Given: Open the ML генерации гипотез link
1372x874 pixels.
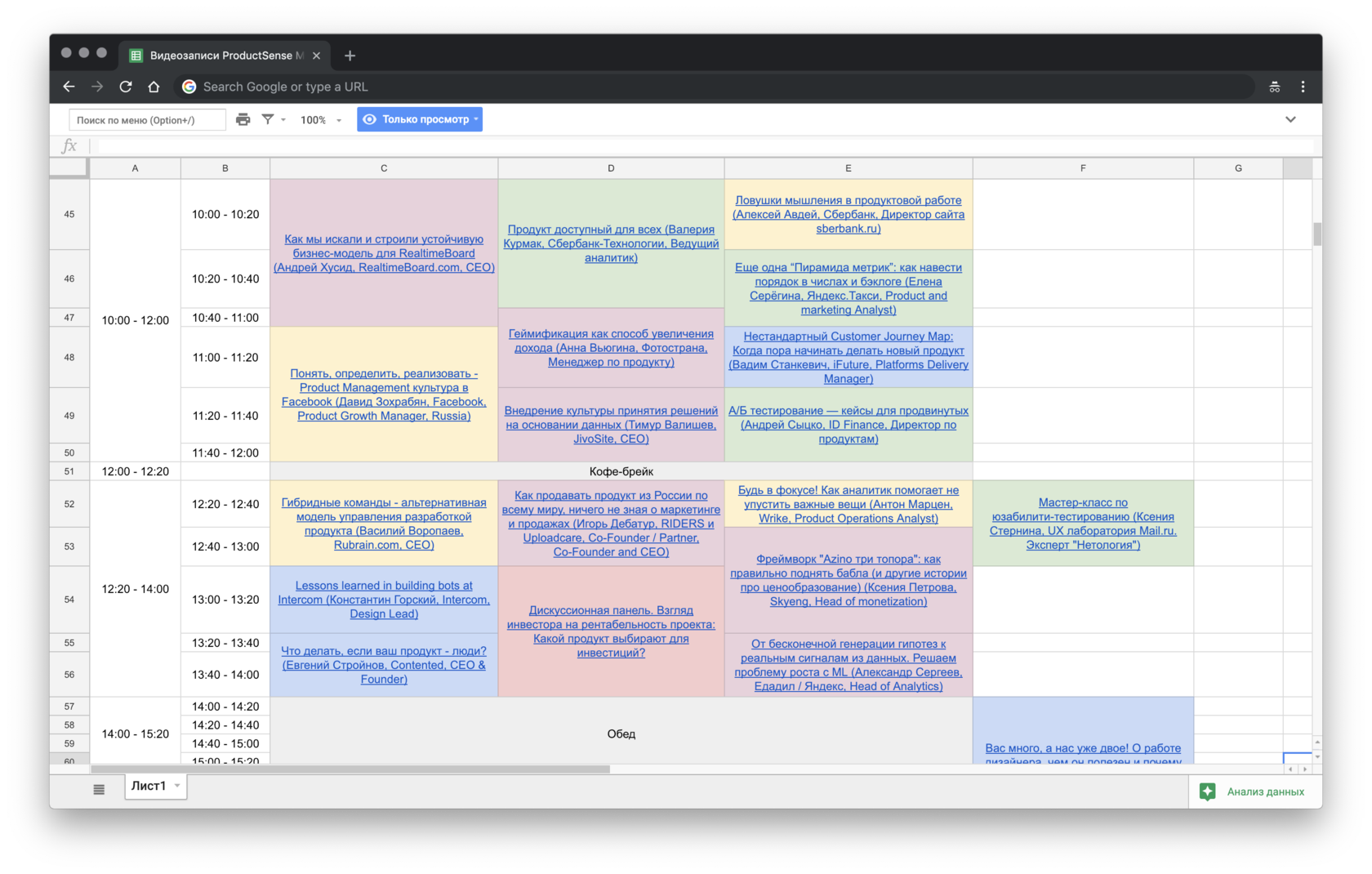Looking at the screenshot, I should [x=849, y=665].
